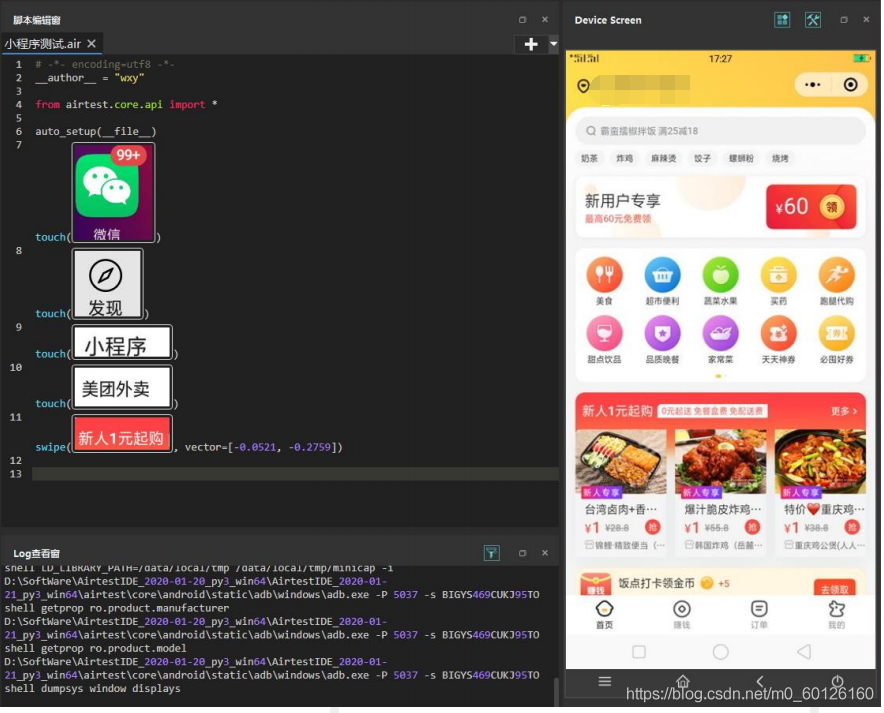Tap the Android home circle button
The height and width of the screenshot is (713, 884).
click(x=721, y=652)
